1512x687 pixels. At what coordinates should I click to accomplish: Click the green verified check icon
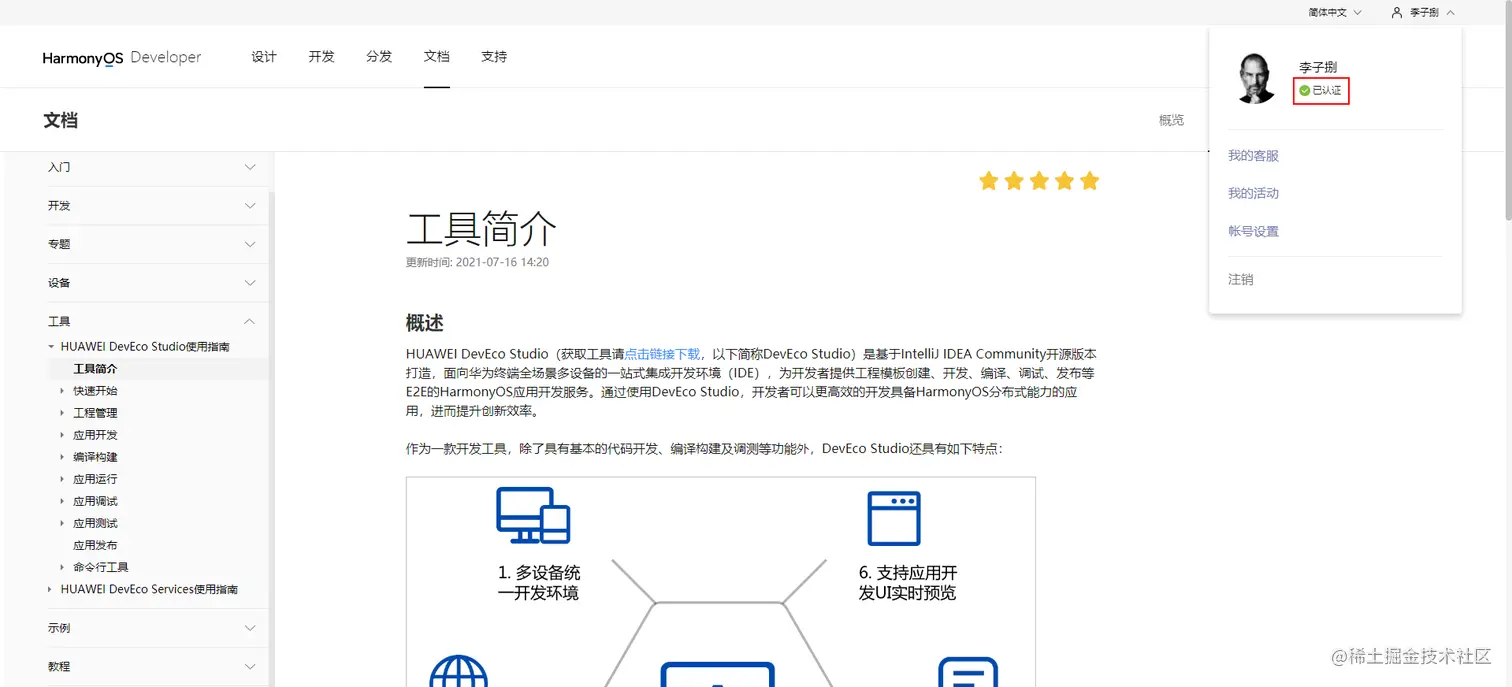1304,91
